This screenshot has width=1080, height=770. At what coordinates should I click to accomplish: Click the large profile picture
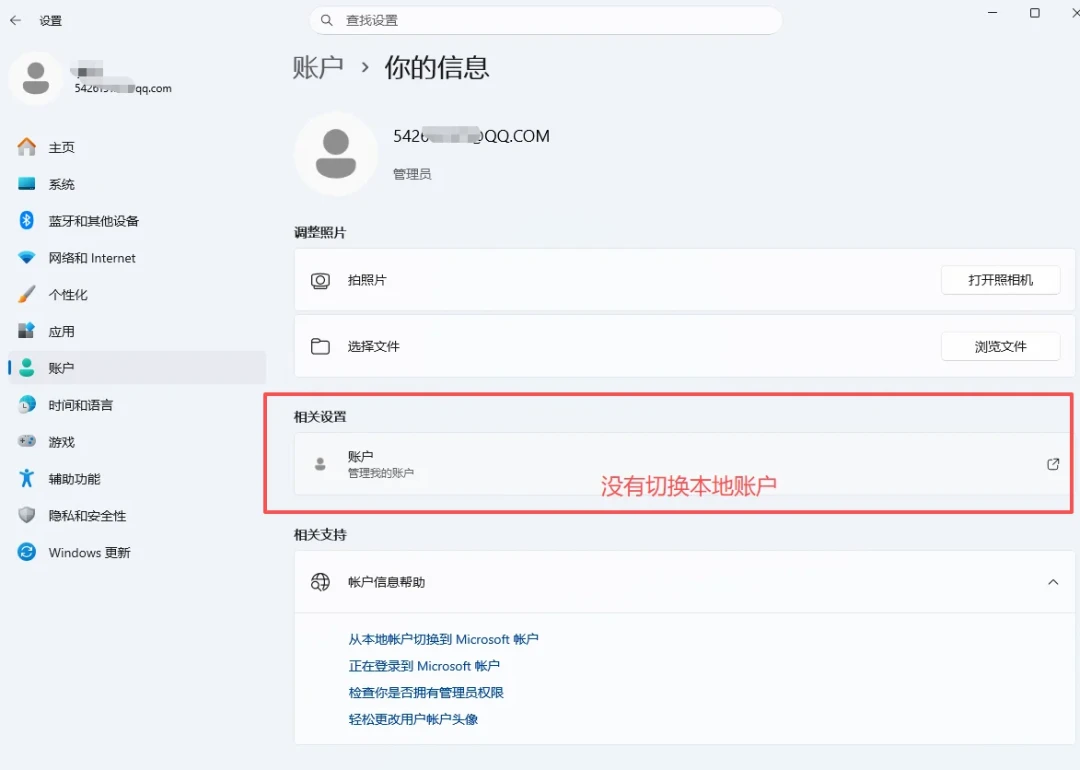[336, 154]
